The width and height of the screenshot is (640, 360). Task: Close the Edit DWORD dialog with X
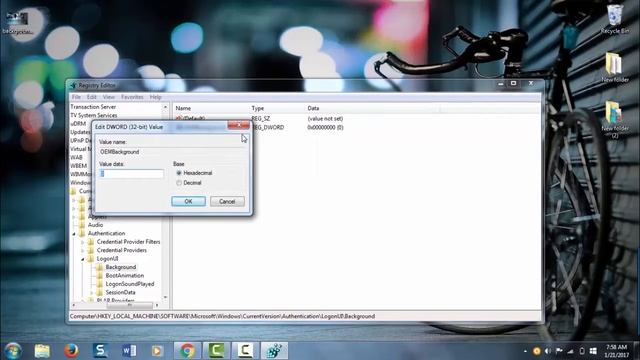[238, 125]
